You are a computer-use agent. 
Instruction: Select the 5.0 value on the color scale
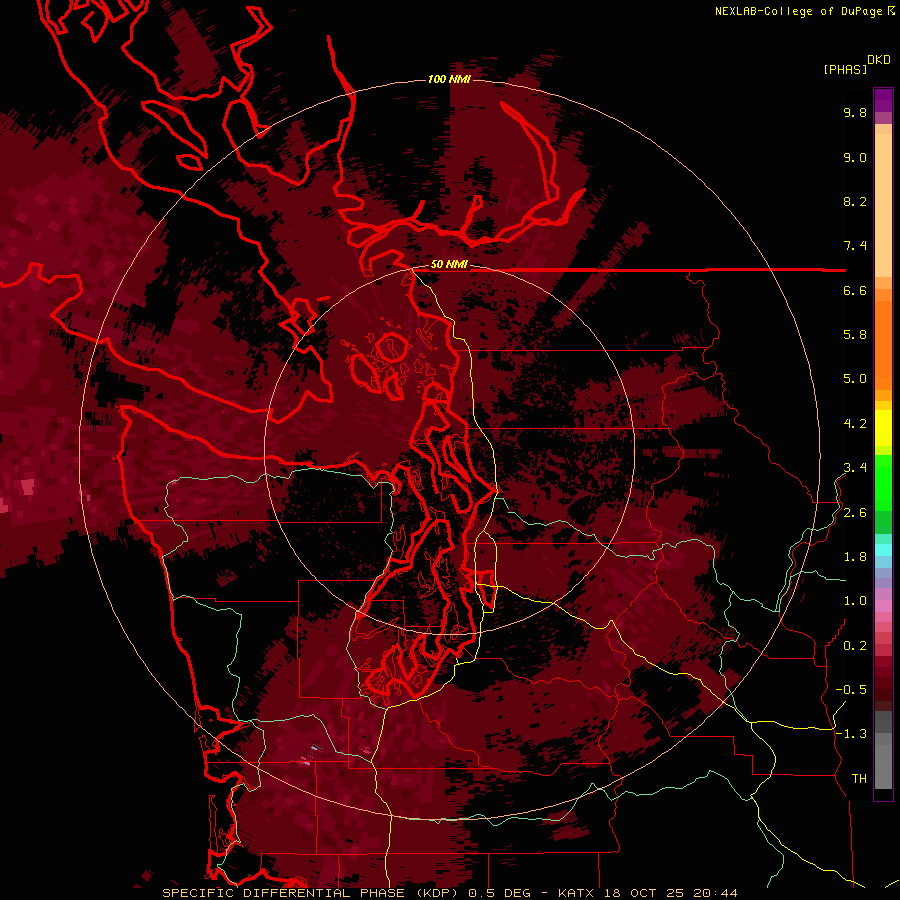[x=855, y=379]
